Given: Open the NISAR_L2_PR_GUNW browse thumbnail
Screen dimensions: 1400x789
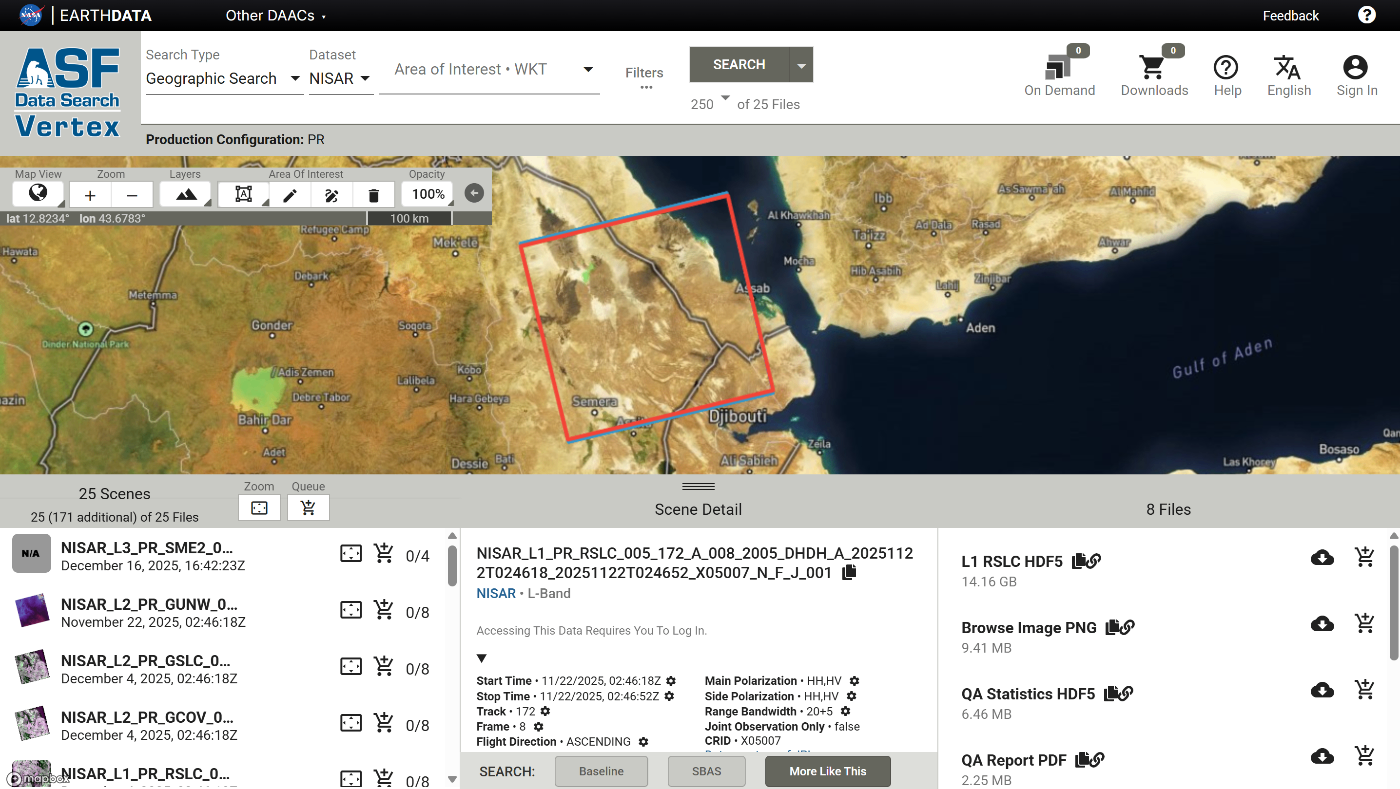Looking at the screenshot, I should tap(32, 610).
